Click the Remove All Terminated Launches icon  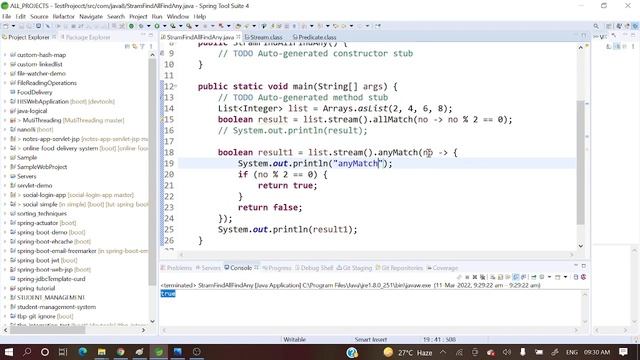(x=482, y=277)
